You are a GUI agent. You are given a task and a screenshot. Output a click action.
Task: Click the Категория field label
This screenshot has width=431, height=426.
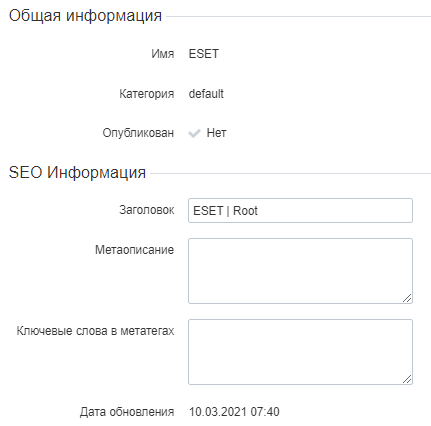147,94
